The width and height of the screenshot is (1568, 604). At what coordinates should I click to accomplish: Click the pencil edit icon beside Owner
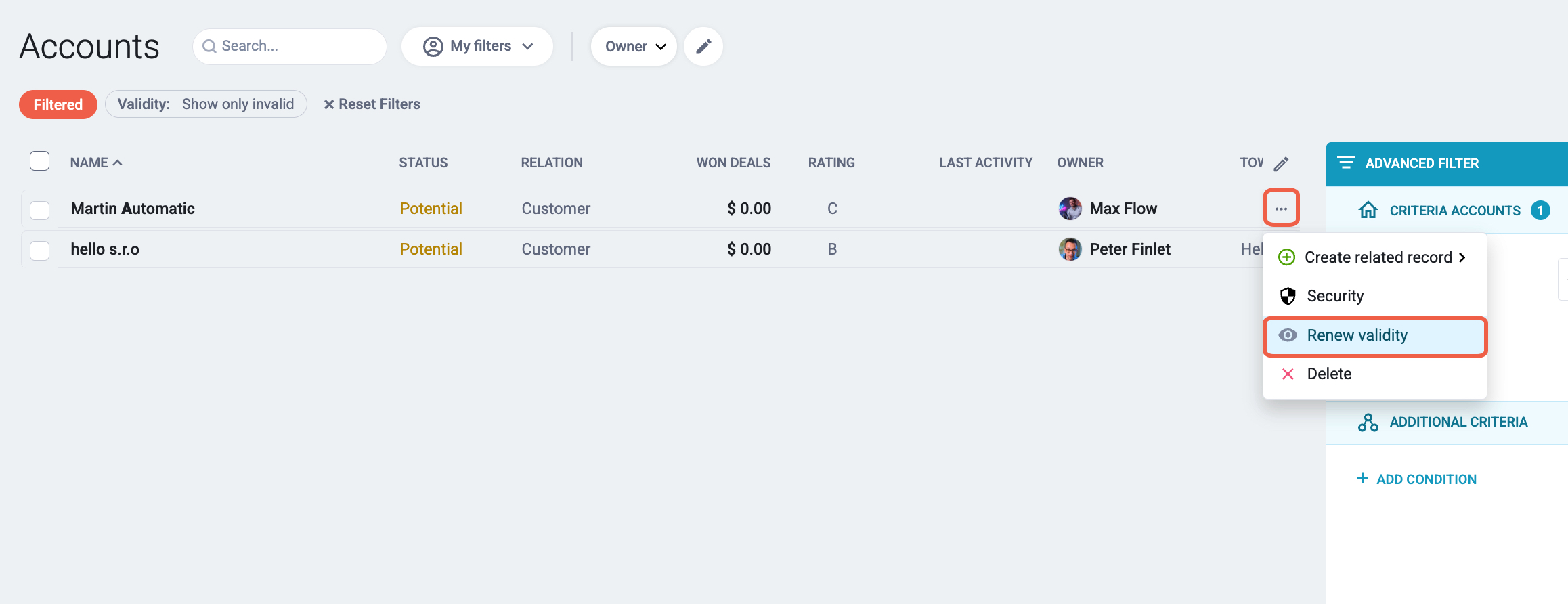click(703, 46)
